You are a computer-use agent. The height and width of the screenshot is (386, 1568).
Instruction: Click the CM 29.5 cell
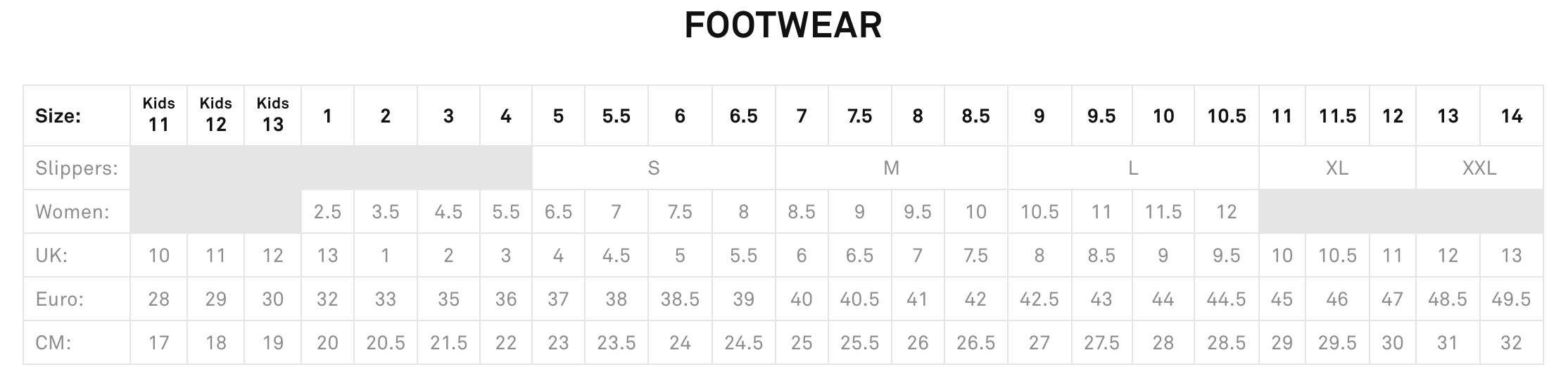coord(1336,343)
